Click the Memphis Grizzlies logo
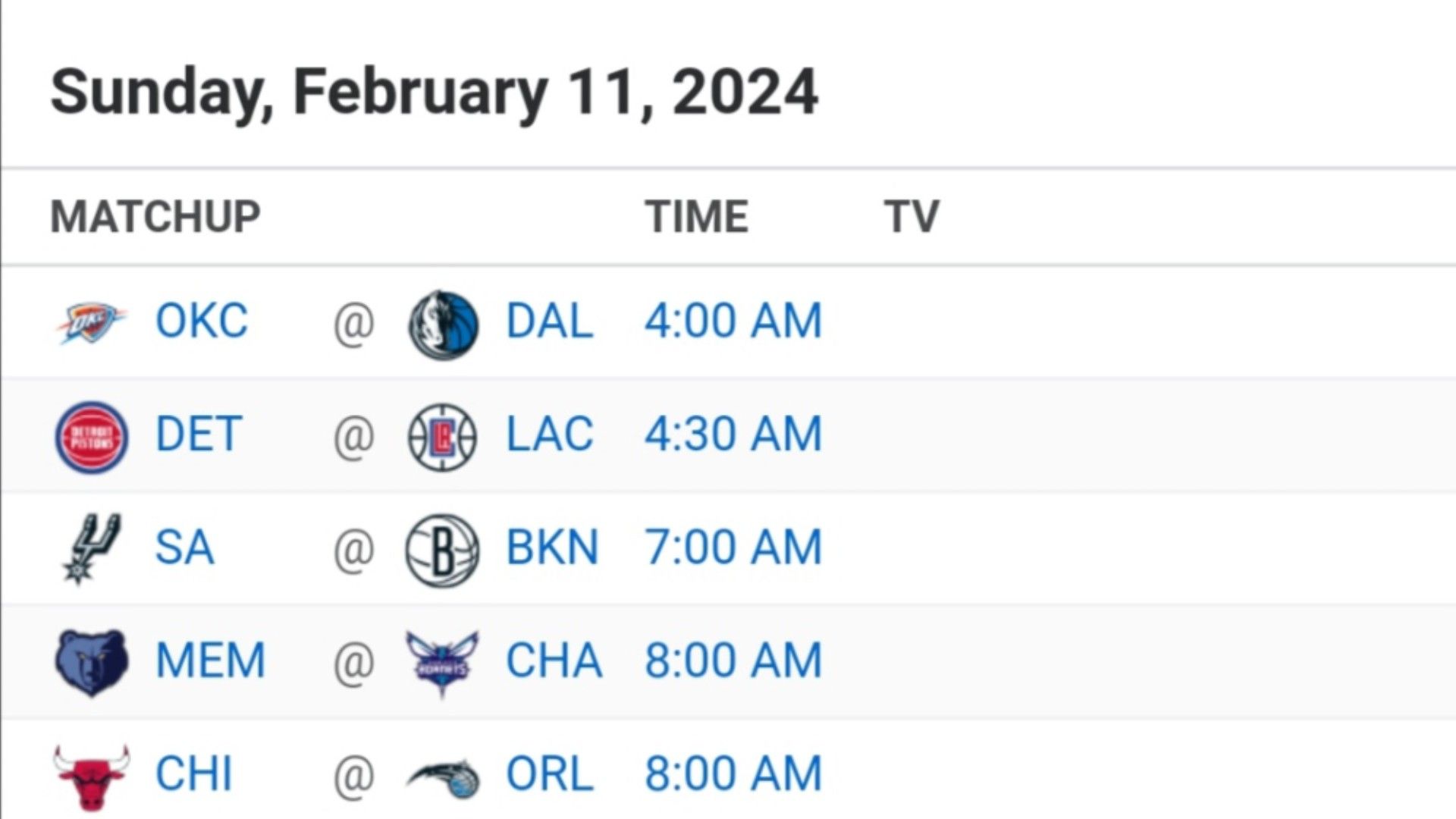 click(92, 662)
